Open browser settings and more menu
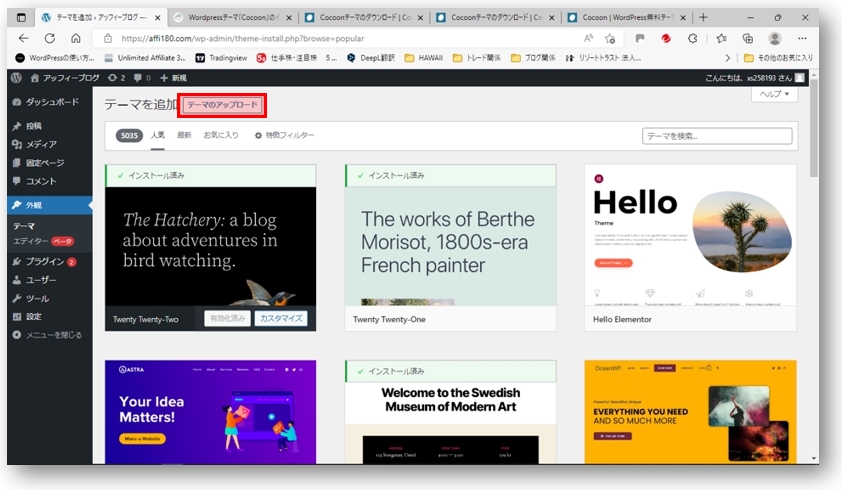Screen dimensions: 842x490 tap(802, 38)
